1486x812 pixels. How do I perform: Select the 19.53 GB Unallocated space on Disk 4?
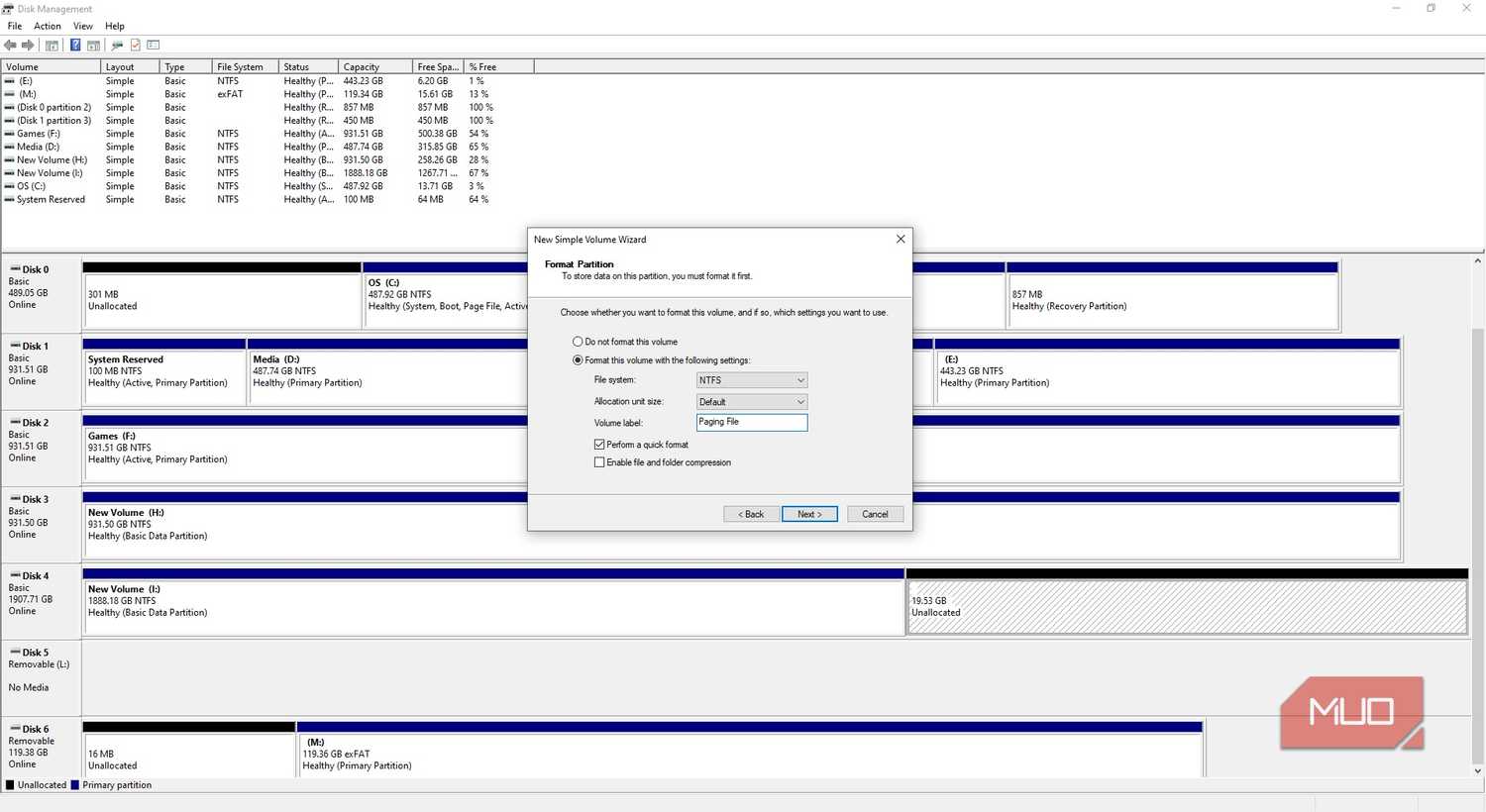[x=1187, y=602]
